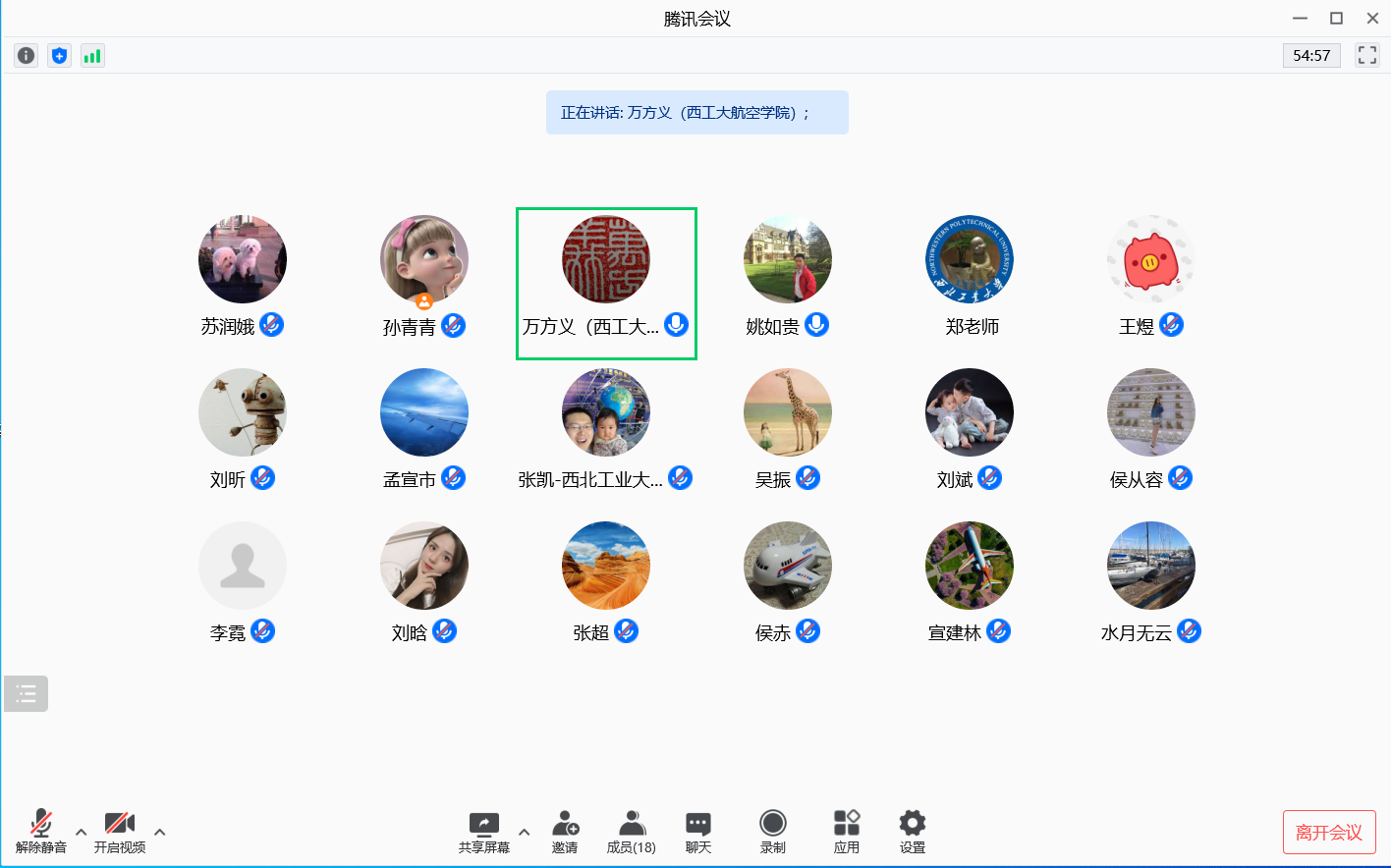Screen dimensions: 1391x868
Task: Expand video options arrow beside 开启视频
Action: 160,832
